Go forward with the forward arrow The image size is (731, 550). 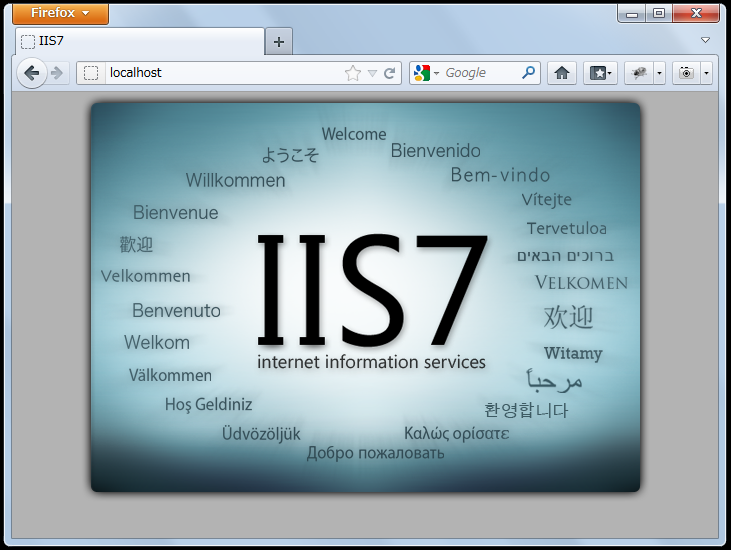(57, 73)
